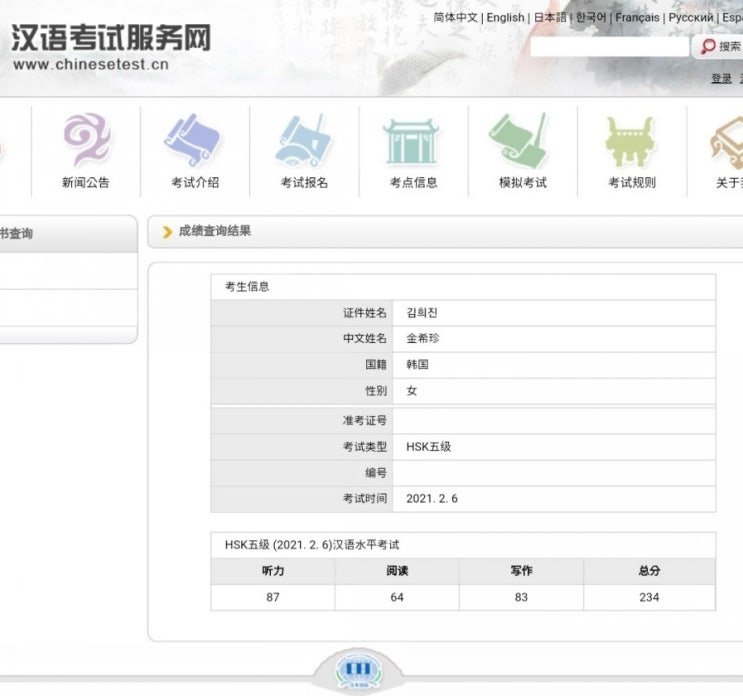Click the yellow arrow beside 成绩查询结果
The width and height of the screenshot is (743, 696).
pos(167,232)
